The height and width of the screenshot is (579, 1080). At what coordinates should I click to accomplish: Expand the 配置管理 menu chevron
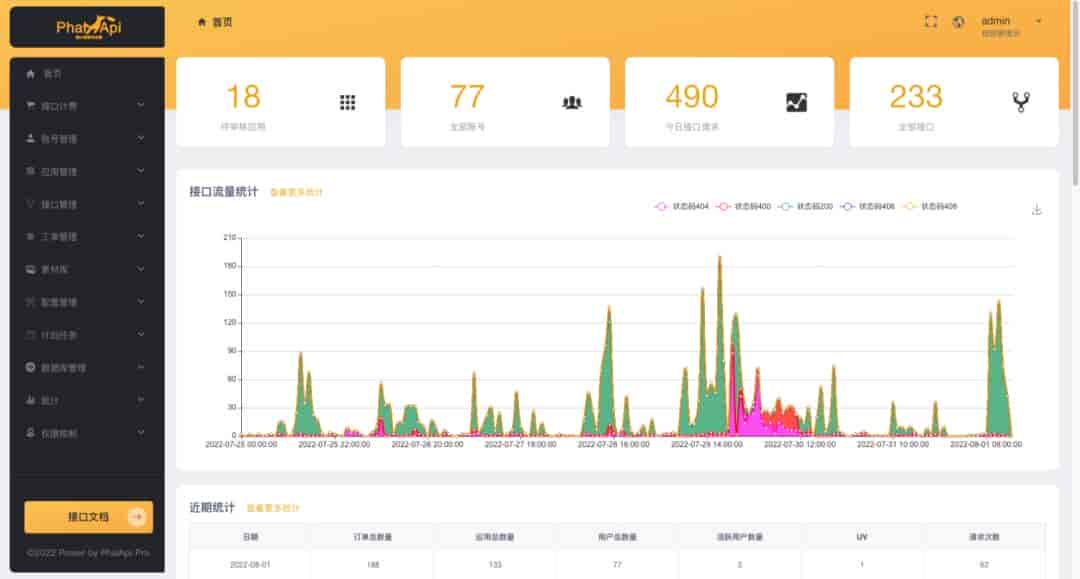pos(141,302)
